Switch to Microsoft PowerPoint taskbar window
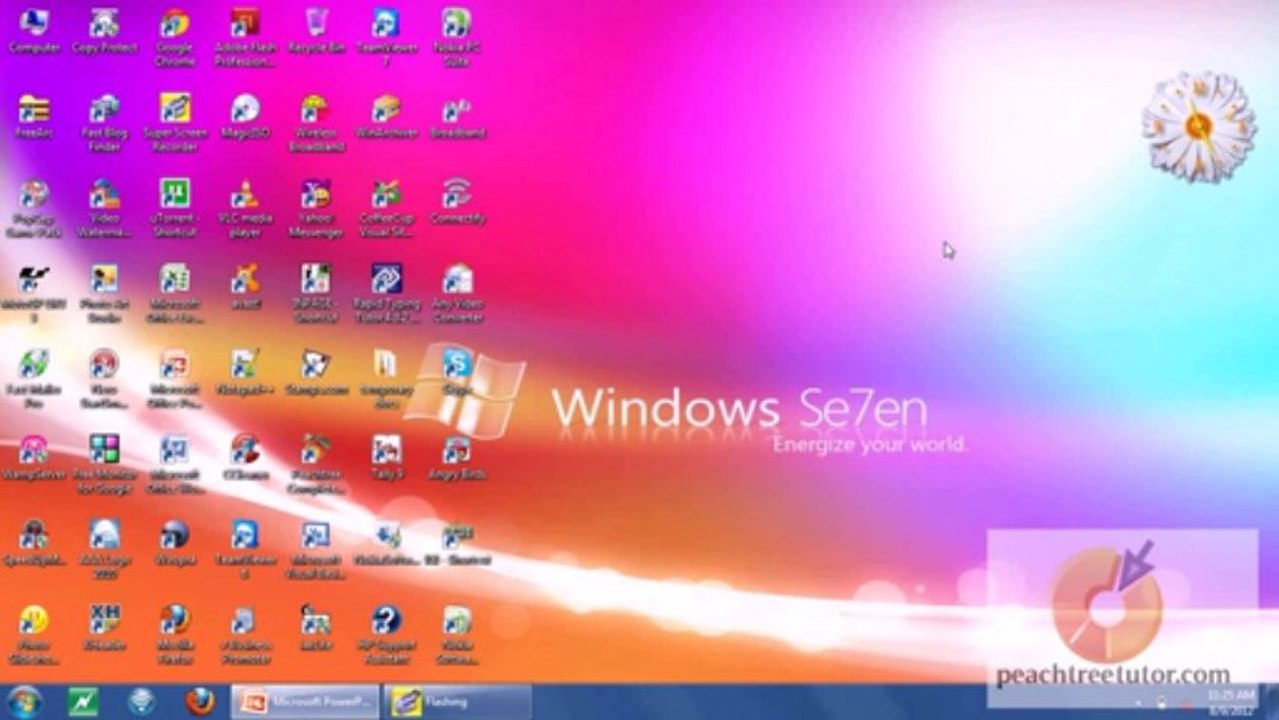Screen dimensions: 1279x720 pos(305,702)
